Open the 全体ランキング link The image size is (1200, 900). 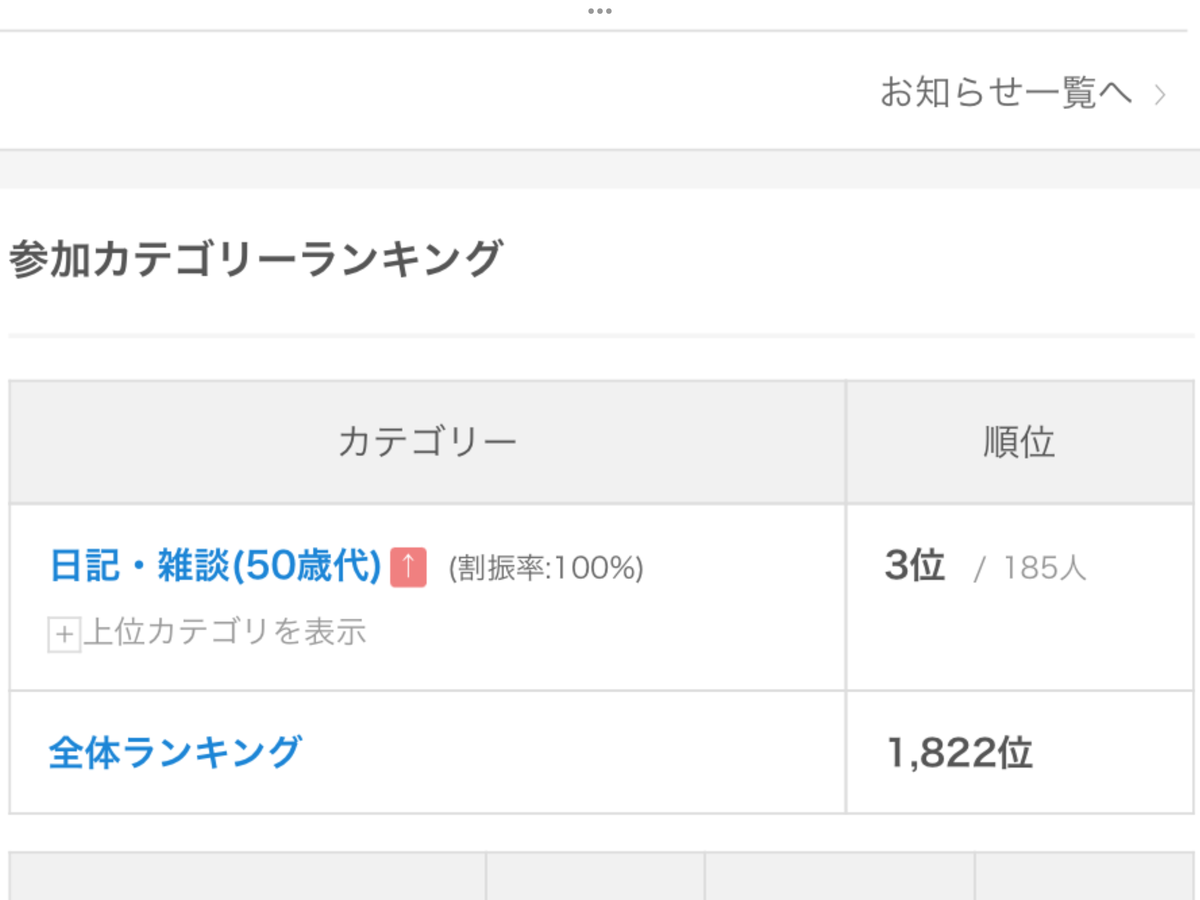(175, 751)
